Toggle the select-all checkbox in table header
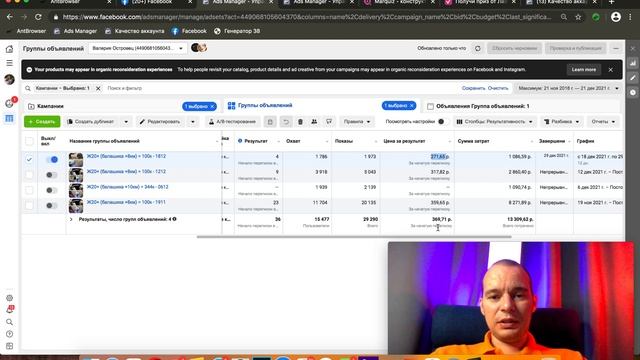Screen dimensions: 640x360 tap(29, 141)
